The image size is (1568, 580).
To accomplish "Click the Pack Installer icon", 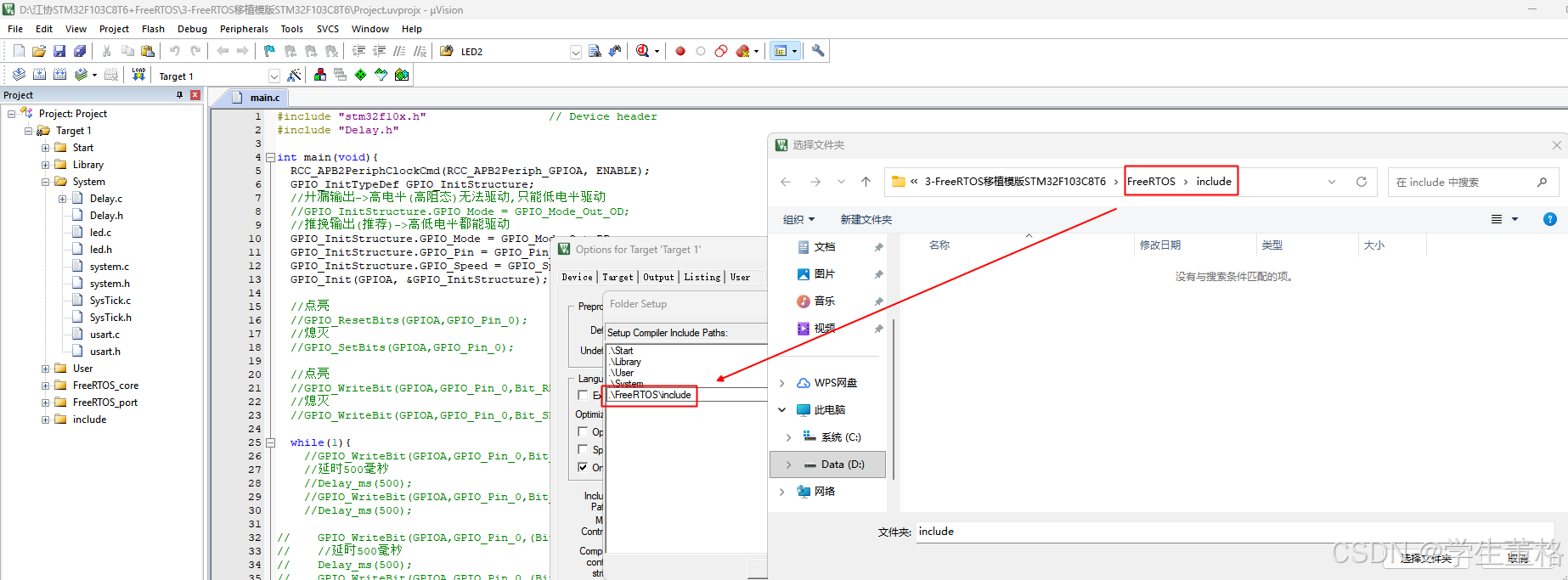I will (x=402, y=75).
